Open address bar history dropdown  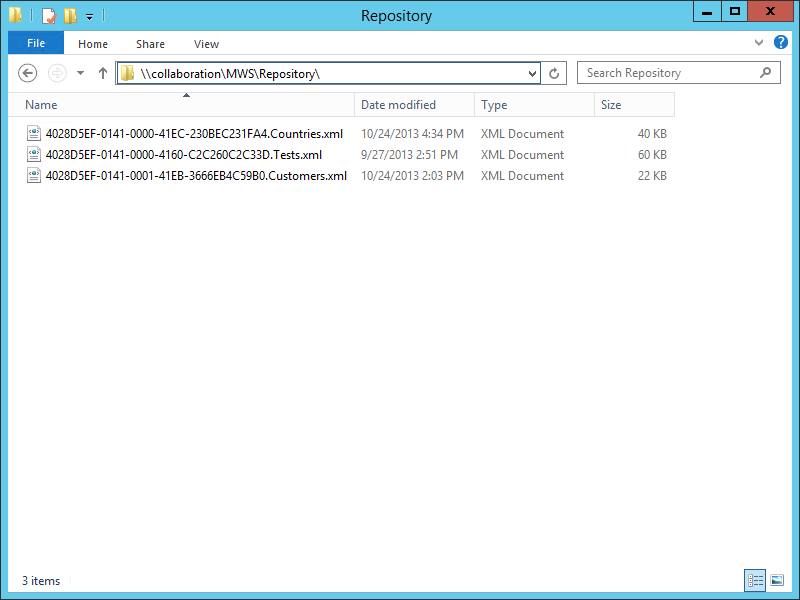533,73
